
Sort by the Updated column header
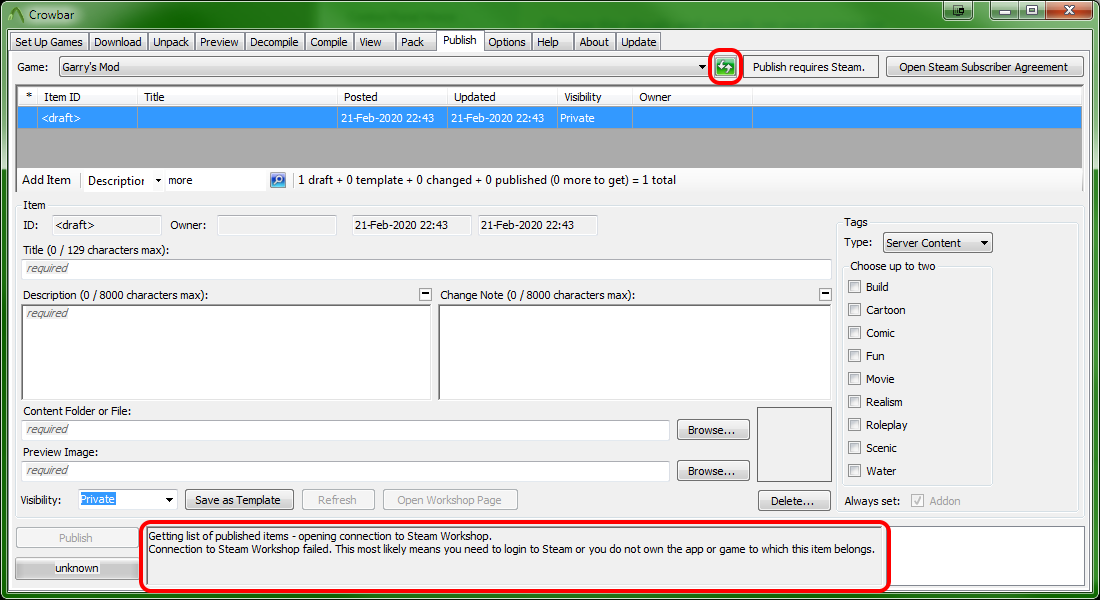coord(502,97)
